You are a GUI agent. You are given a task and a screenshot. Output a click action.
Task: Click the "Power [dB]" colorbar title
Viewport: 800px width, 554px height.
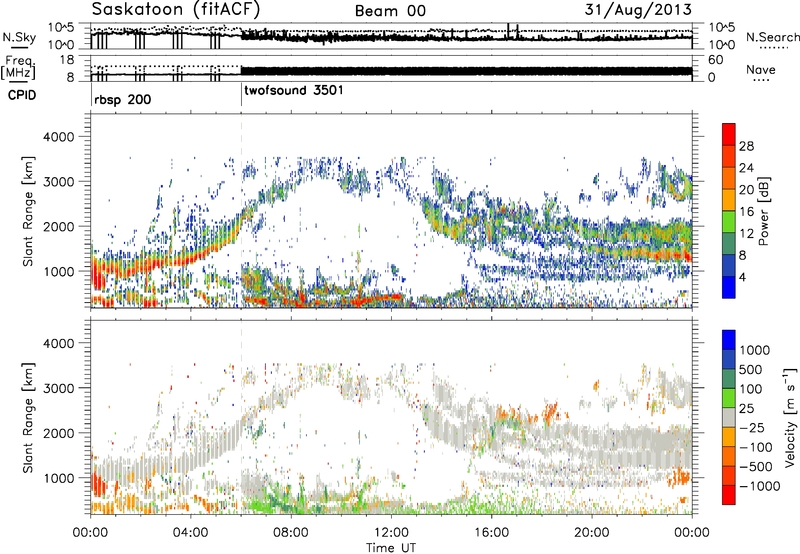click(x=763, y=211)
